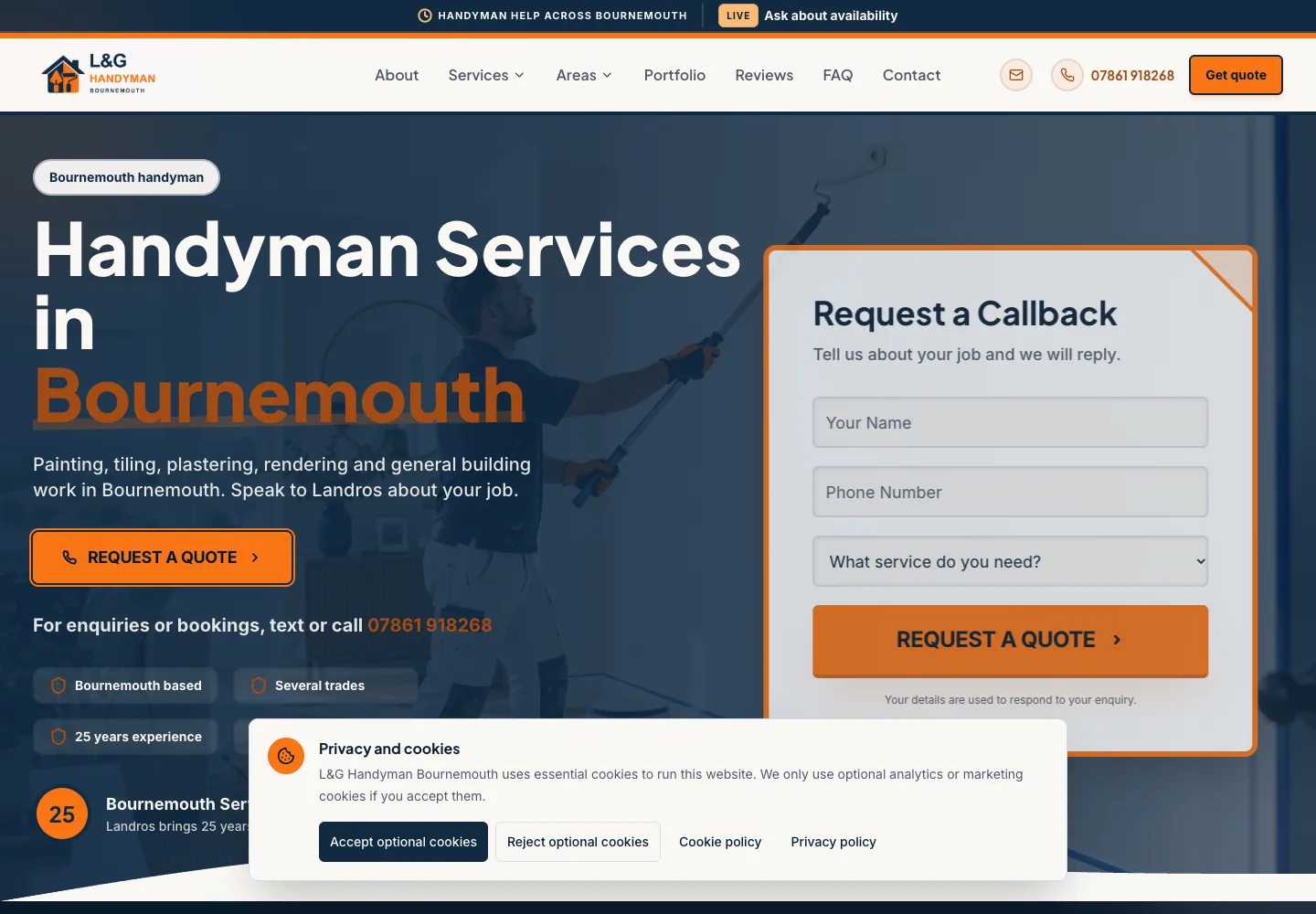This screenshot has width=1316, height=914.
Task: Submit the callback form Request a Quote button
Action: point(1011,641)
